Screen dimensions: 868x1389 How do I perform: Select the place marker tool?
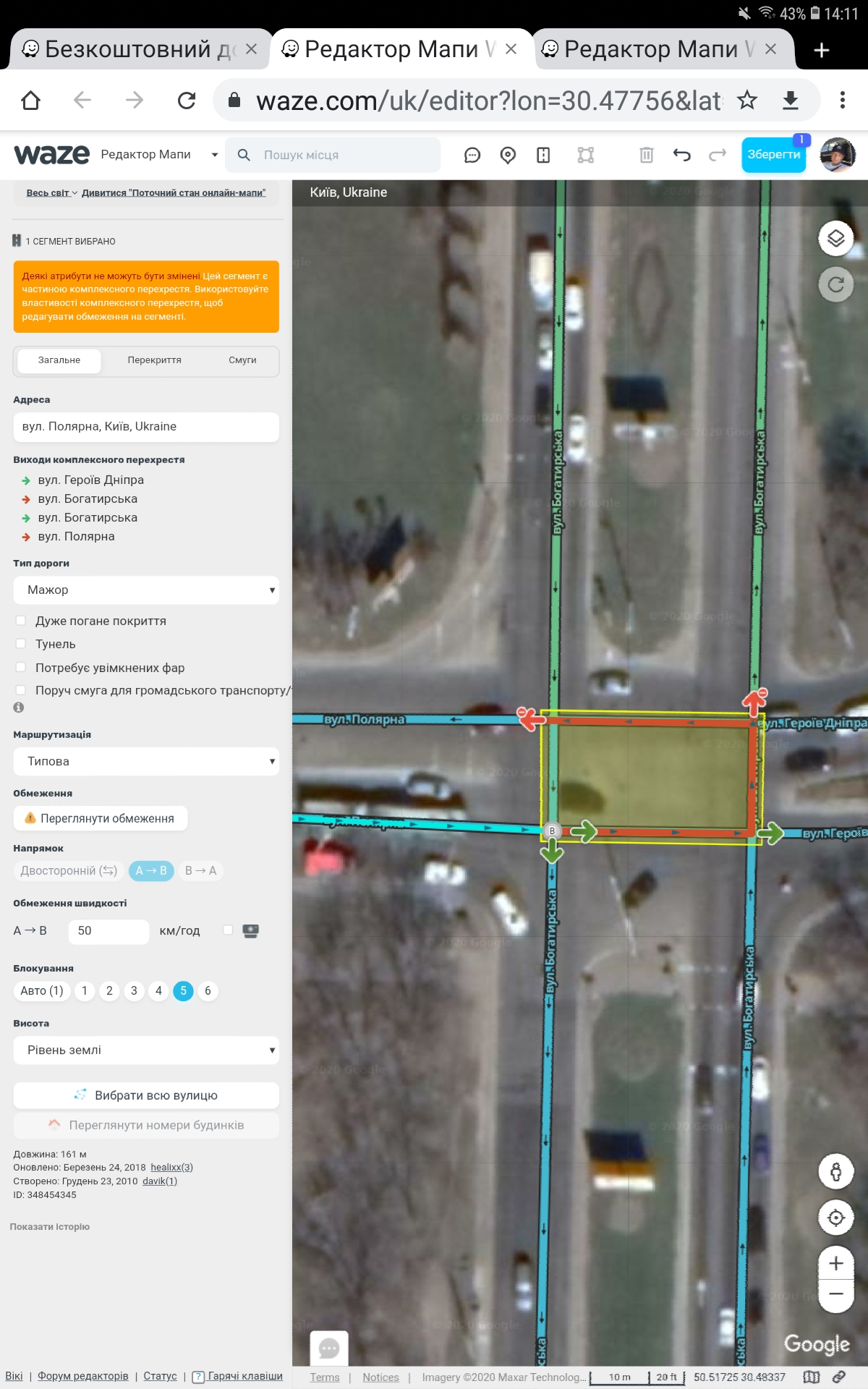click(508, 155)
